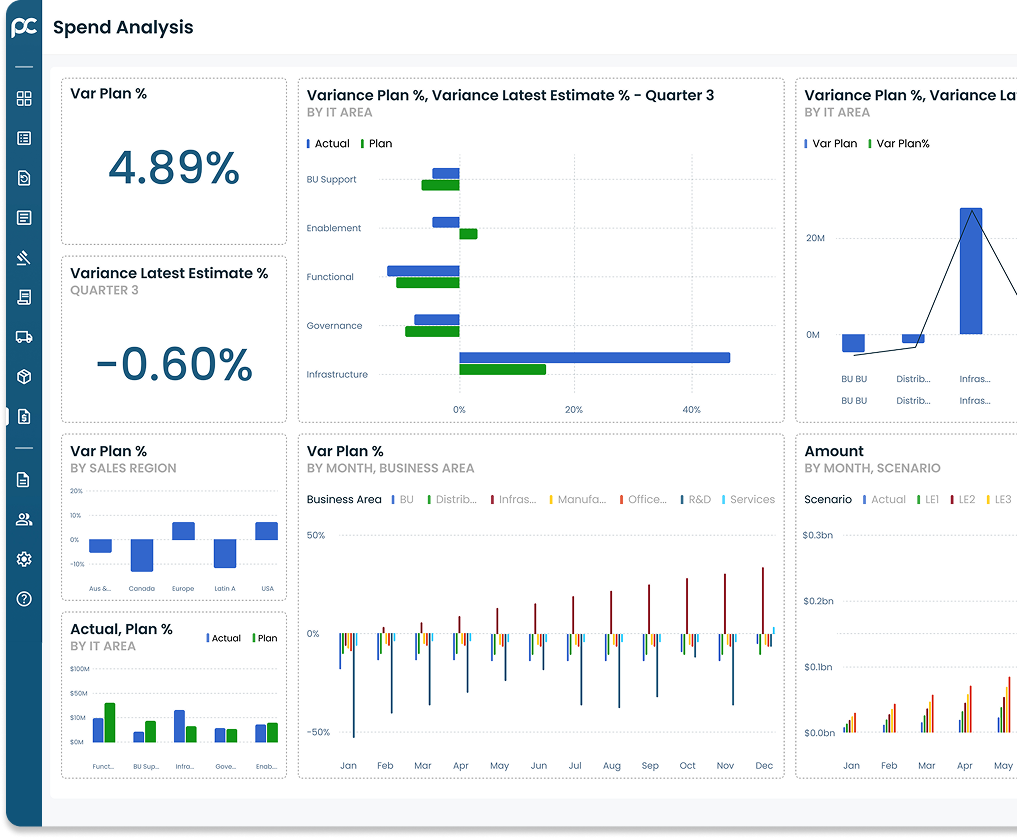Click the Canada bar in Sales Region chart
1017x839 pixels.
tap(142, 555)
